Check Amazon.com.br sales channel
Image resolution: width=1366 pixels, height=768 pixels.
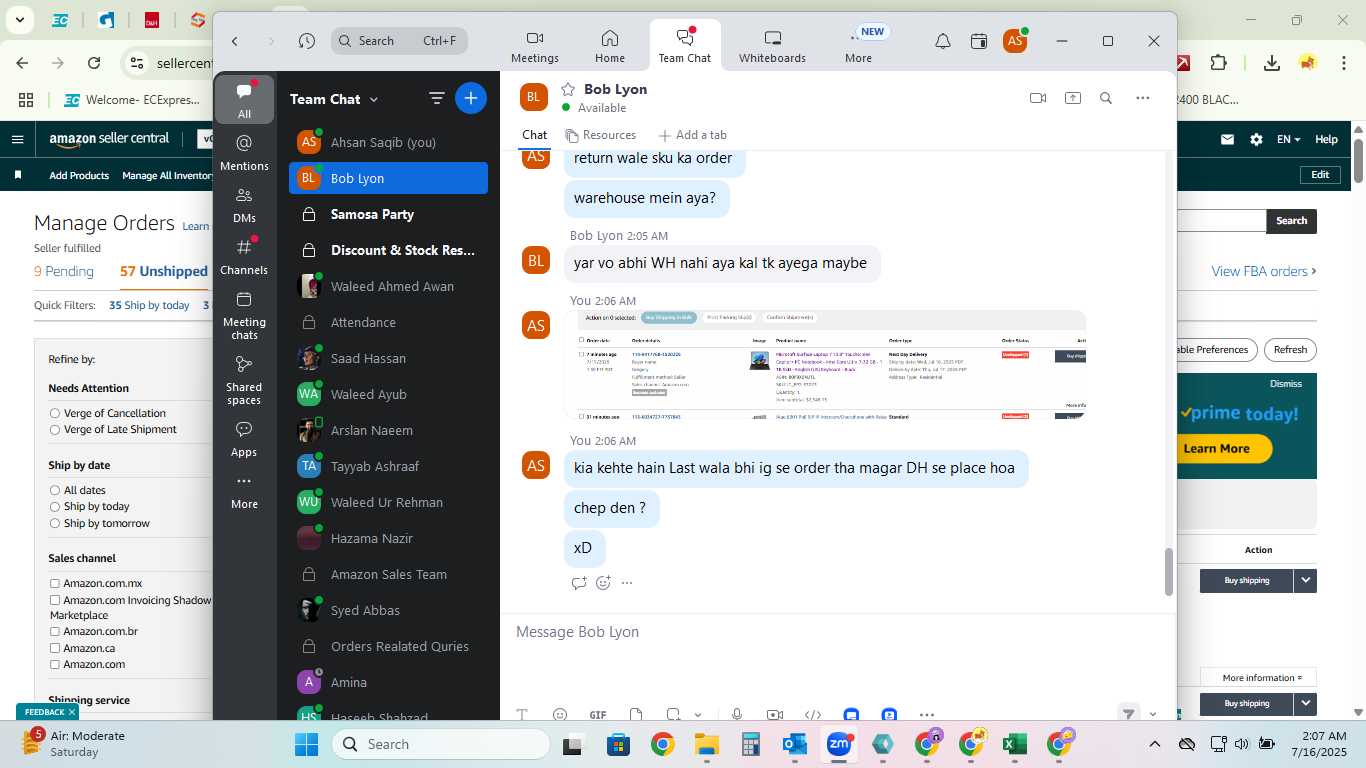pyautogui.click(x=55, y=632)
